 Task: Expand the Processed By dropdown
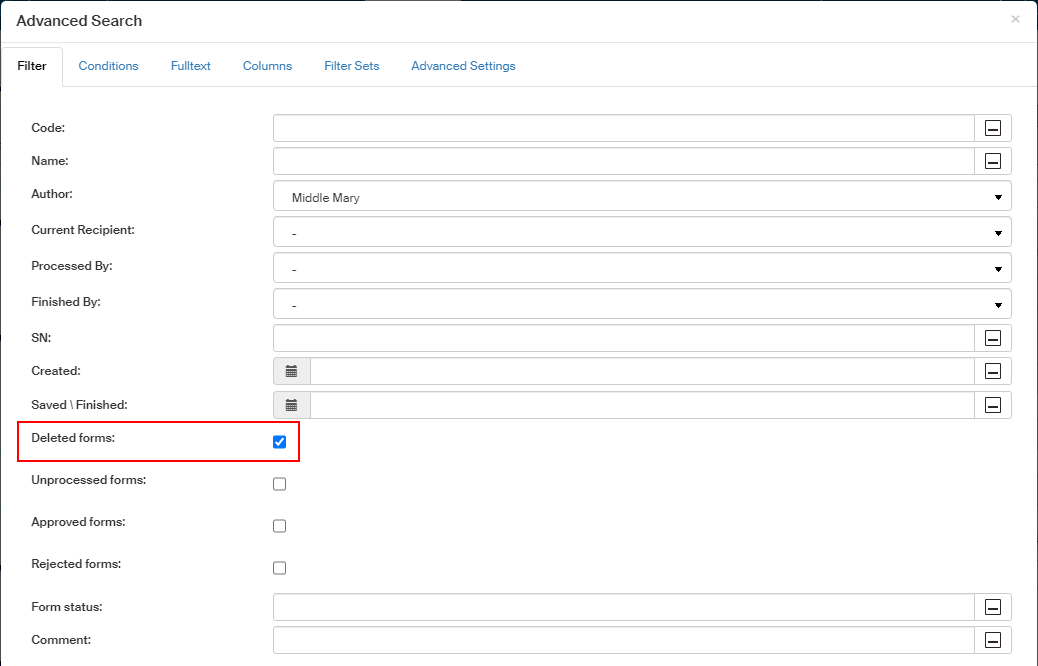[642, 268]
